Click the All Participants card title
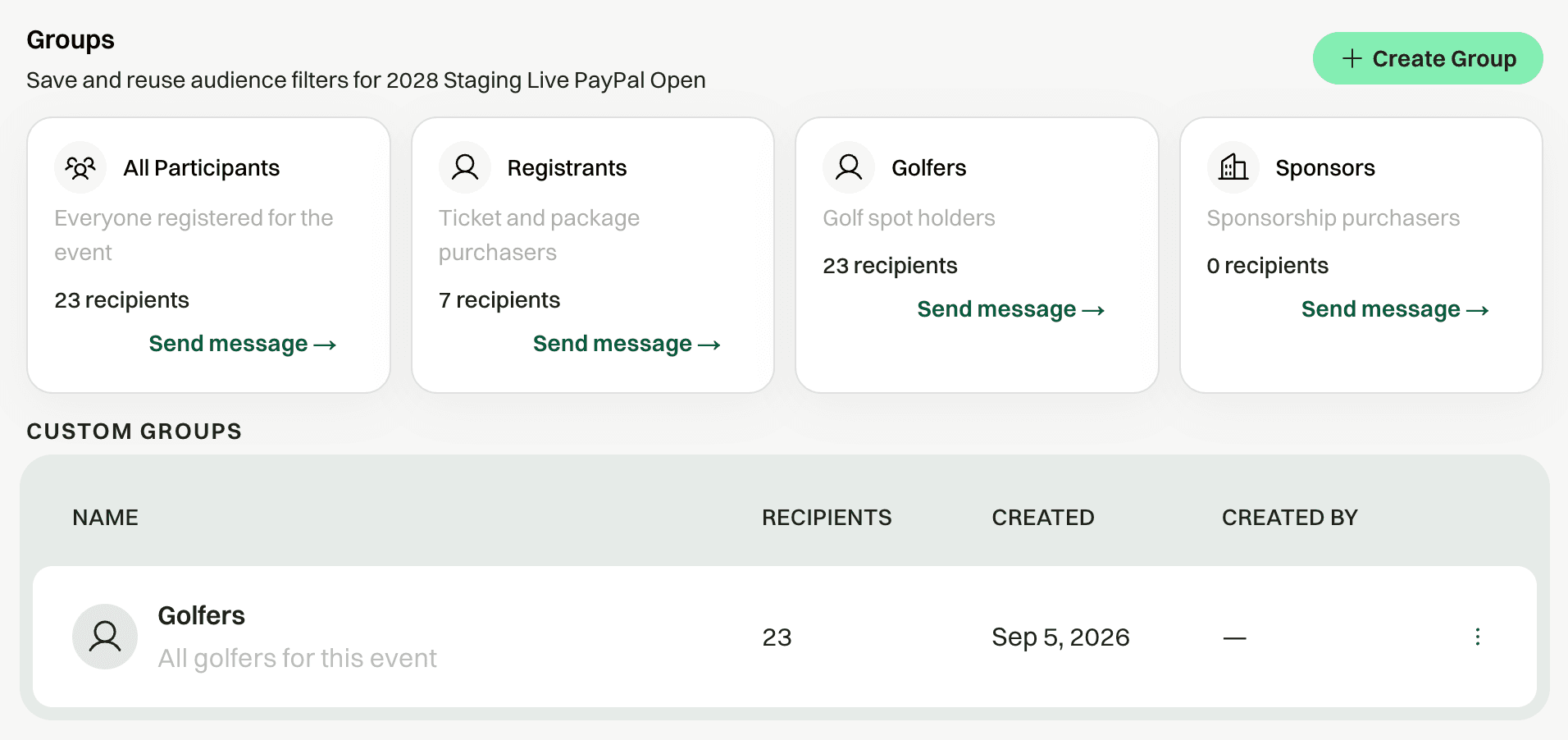This screenshot has width=1568, height=740. click(x=202, y=167)
